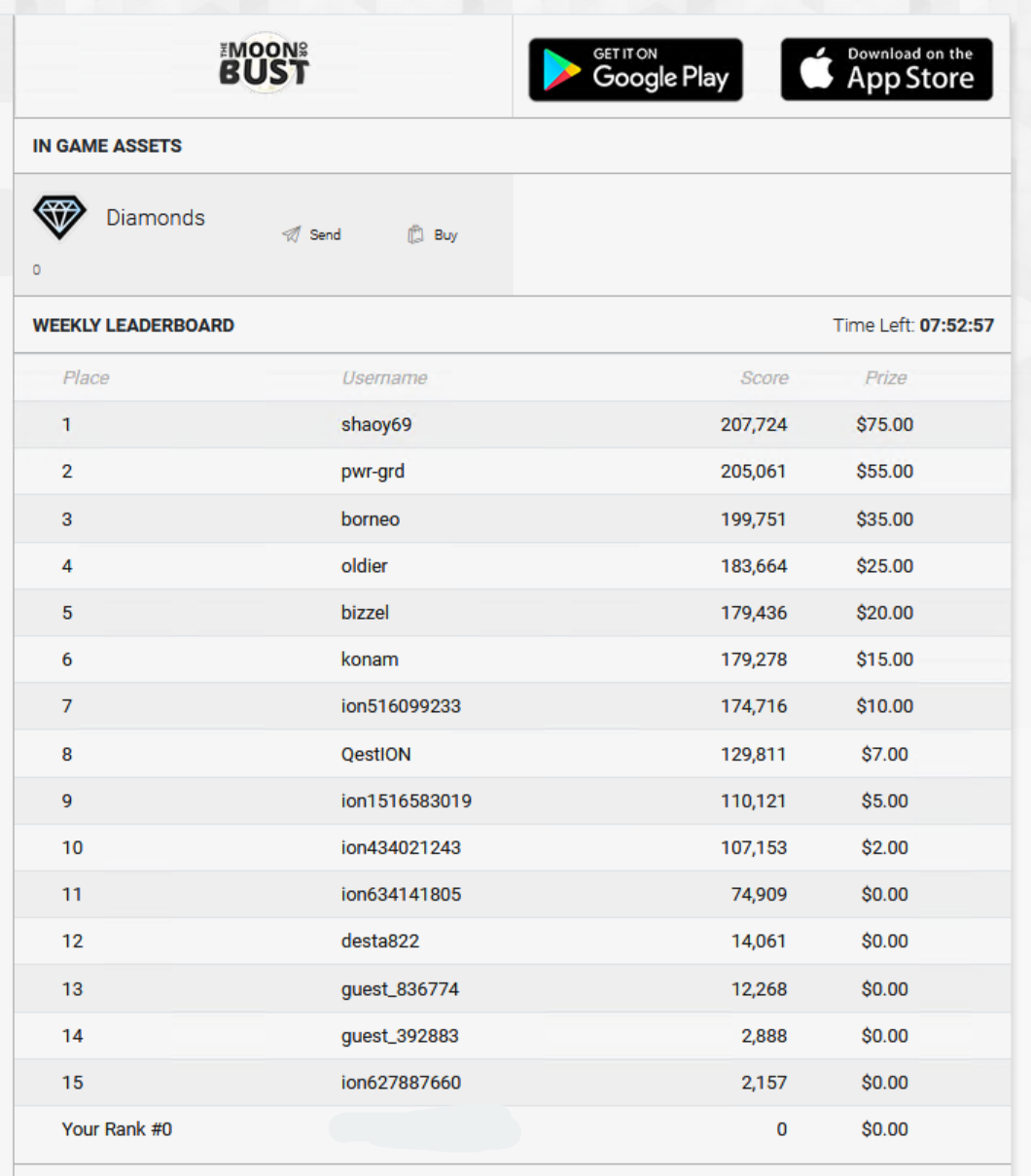Image resolution: width=1031 pixels, height=1176 pixels.
Task: Click the Prize column header
Action: pos(885,377)
